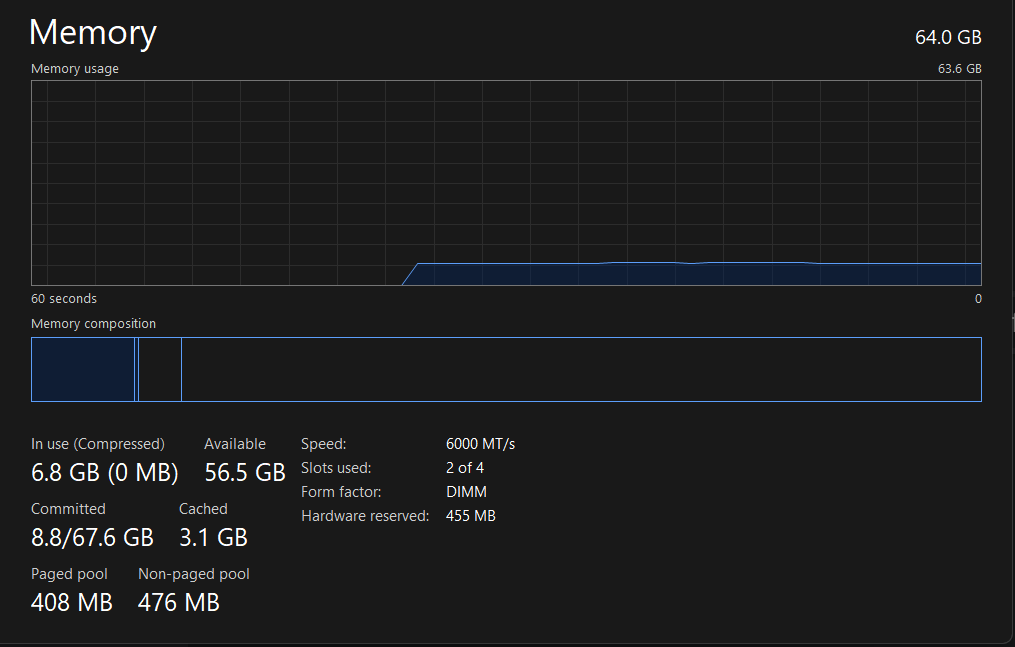Screen dimensions: 1015x647
Task: Click the DIMM form factor value
Action: (466, 492)
